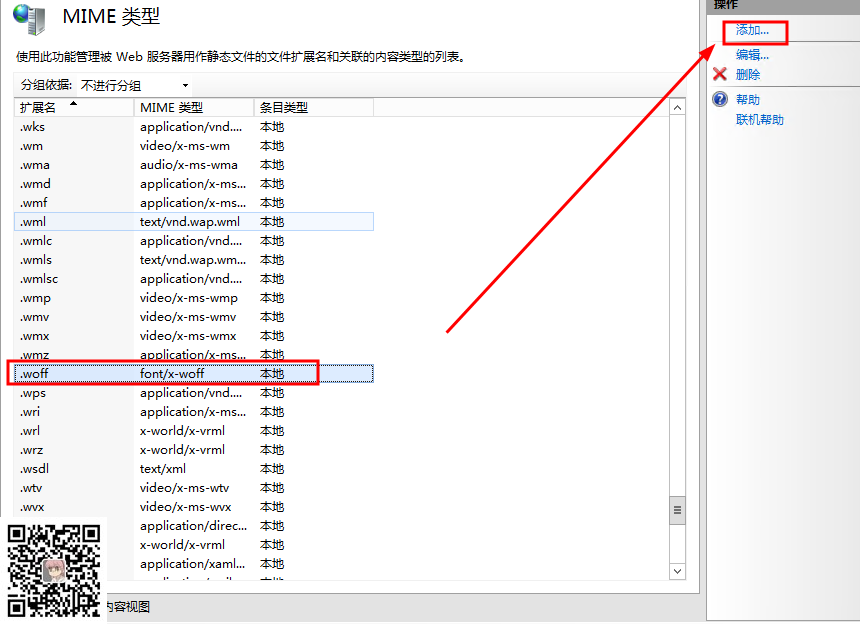
Task: Click the QR code image
Action: coord(55,569)
